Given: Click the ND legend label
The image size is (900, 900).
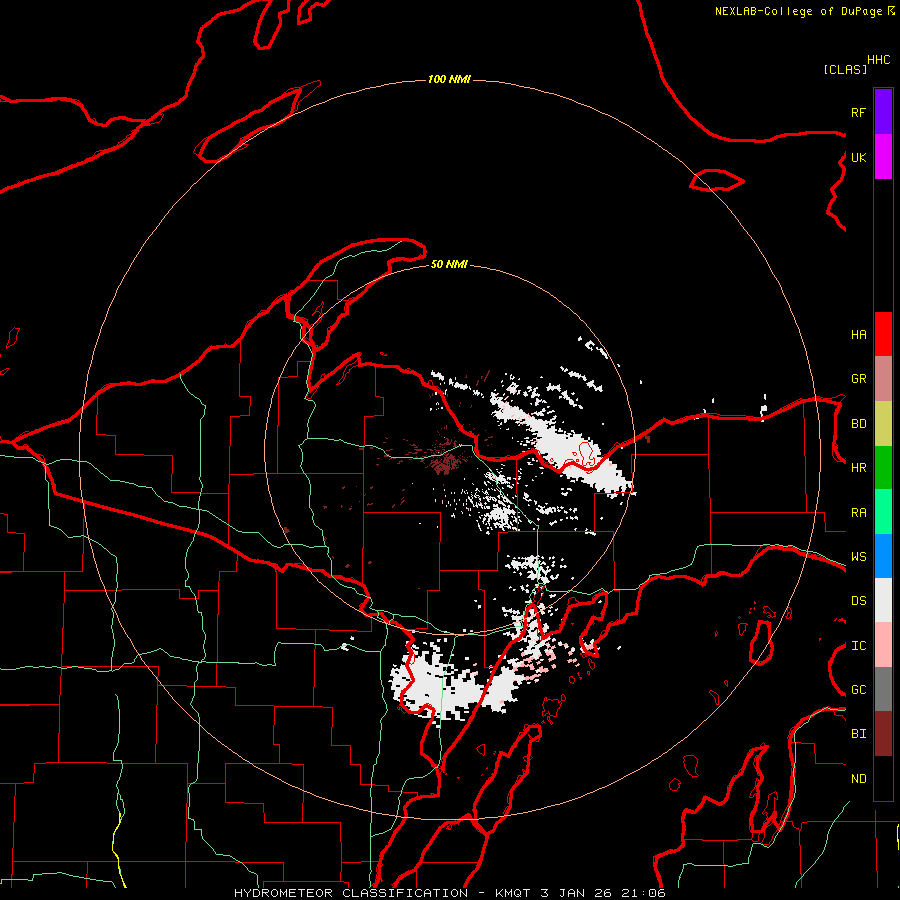Looking at the screenshot, I should pyautogui.click(x=858, y=779).
